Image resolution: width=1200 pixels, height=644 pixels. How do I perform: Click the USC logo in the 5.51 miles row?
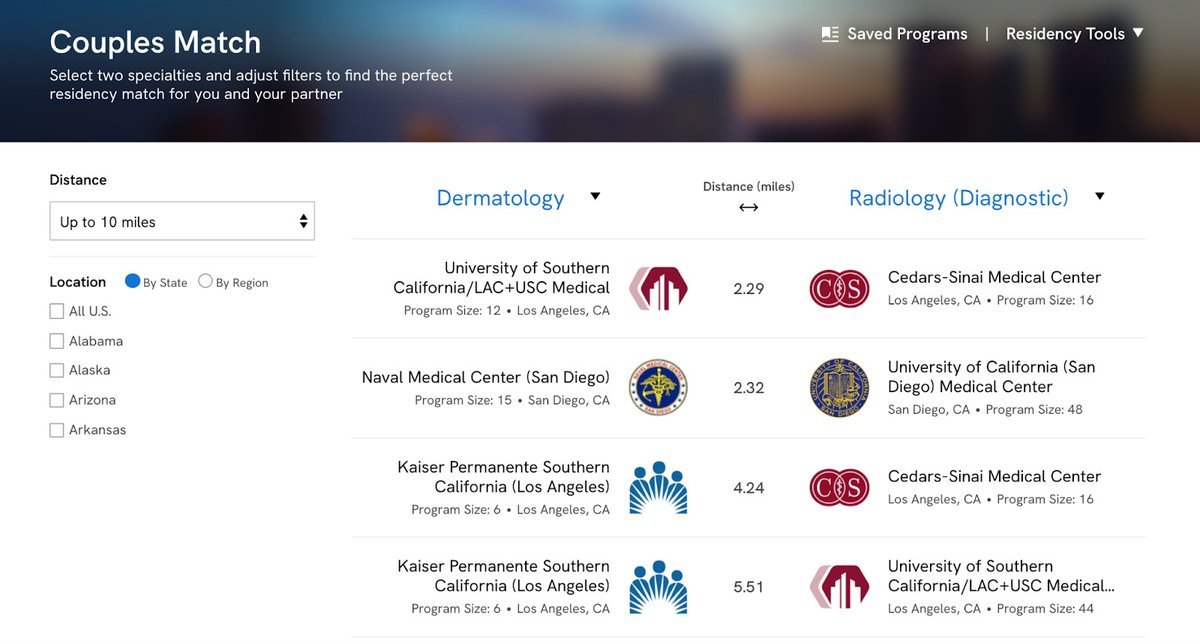pos(839,587)
